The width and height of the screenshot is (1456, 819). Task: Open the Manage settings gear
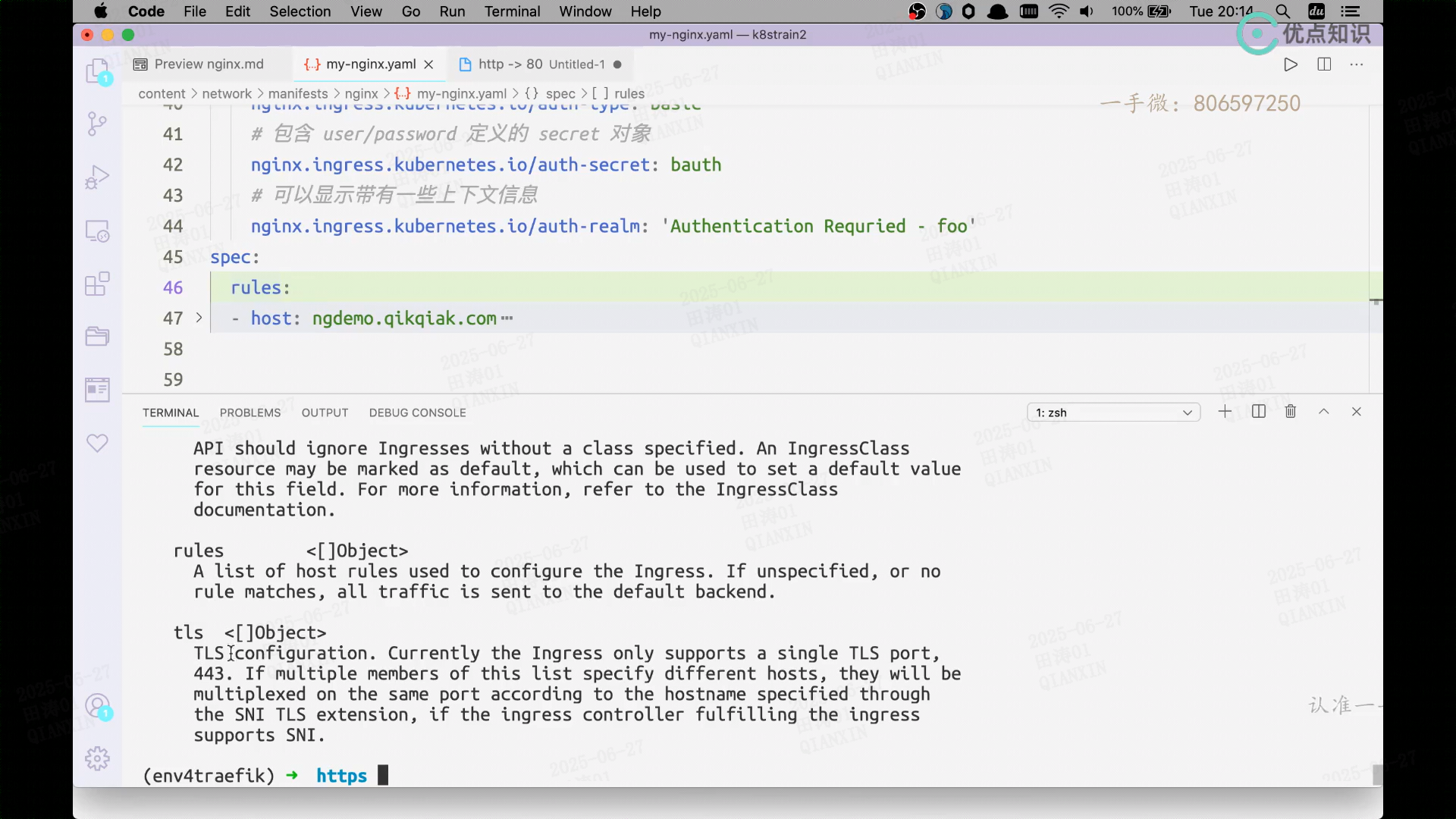pos(97,758)
